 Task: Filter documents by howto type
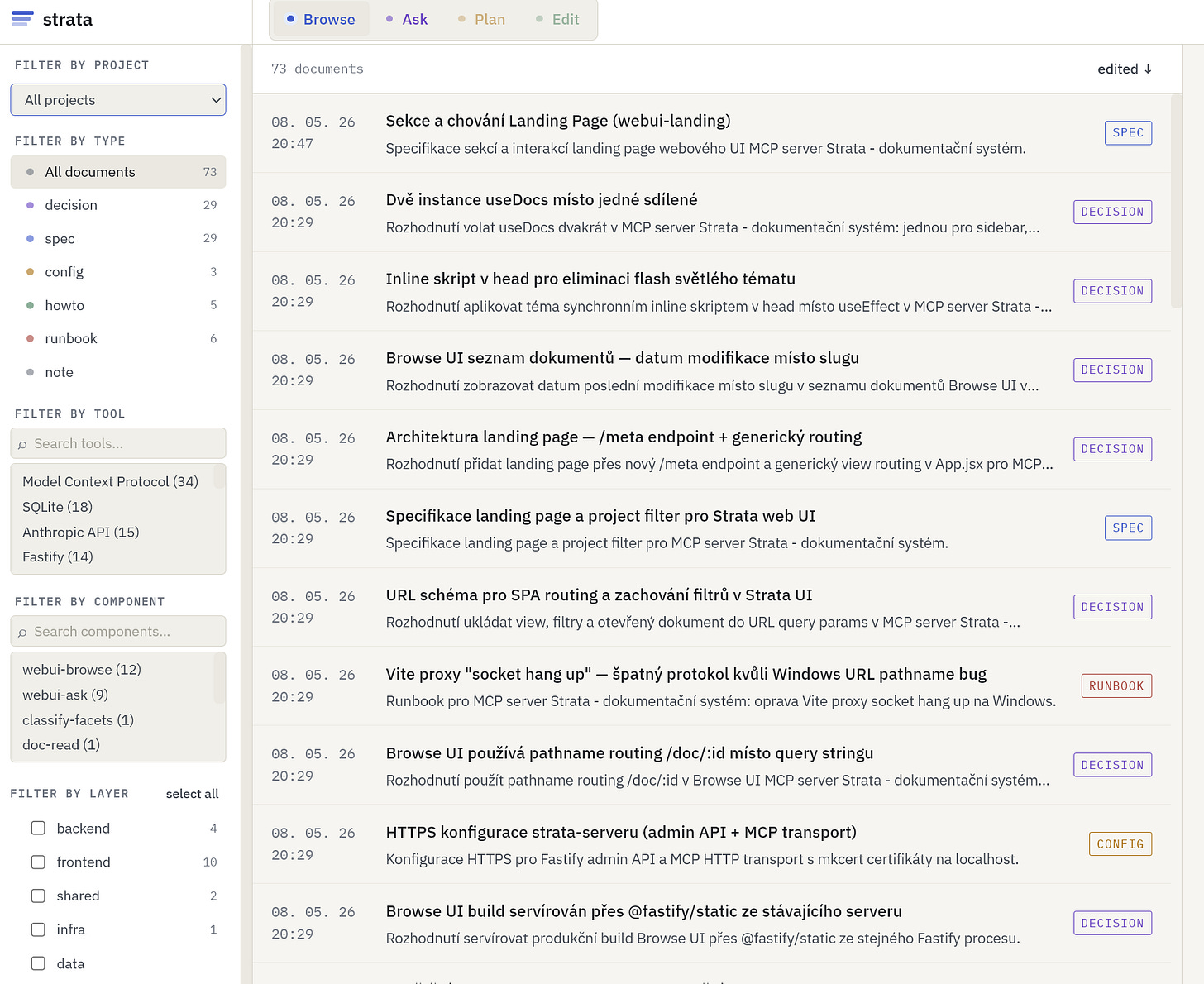pos(118,305)
